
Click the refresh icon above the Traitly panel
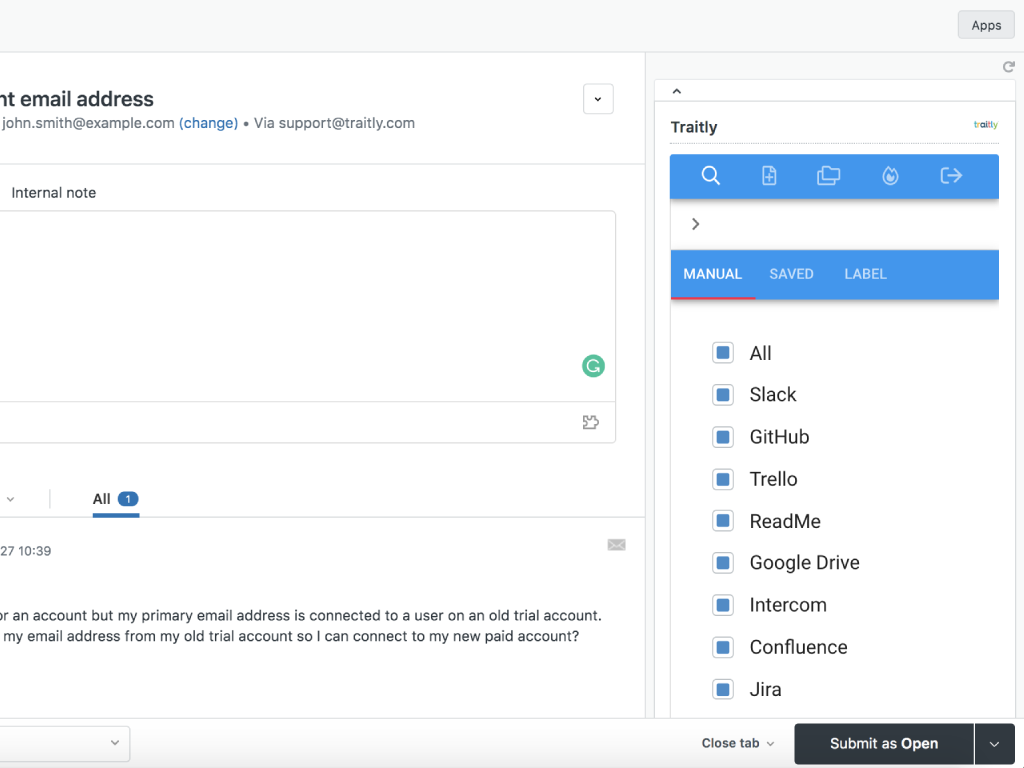click(x=1009, y=67)
